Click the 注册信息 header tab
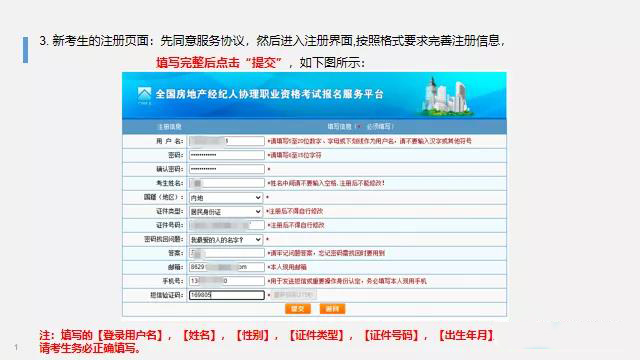Viewport: 640px width, 360px height. coord(169,127)
